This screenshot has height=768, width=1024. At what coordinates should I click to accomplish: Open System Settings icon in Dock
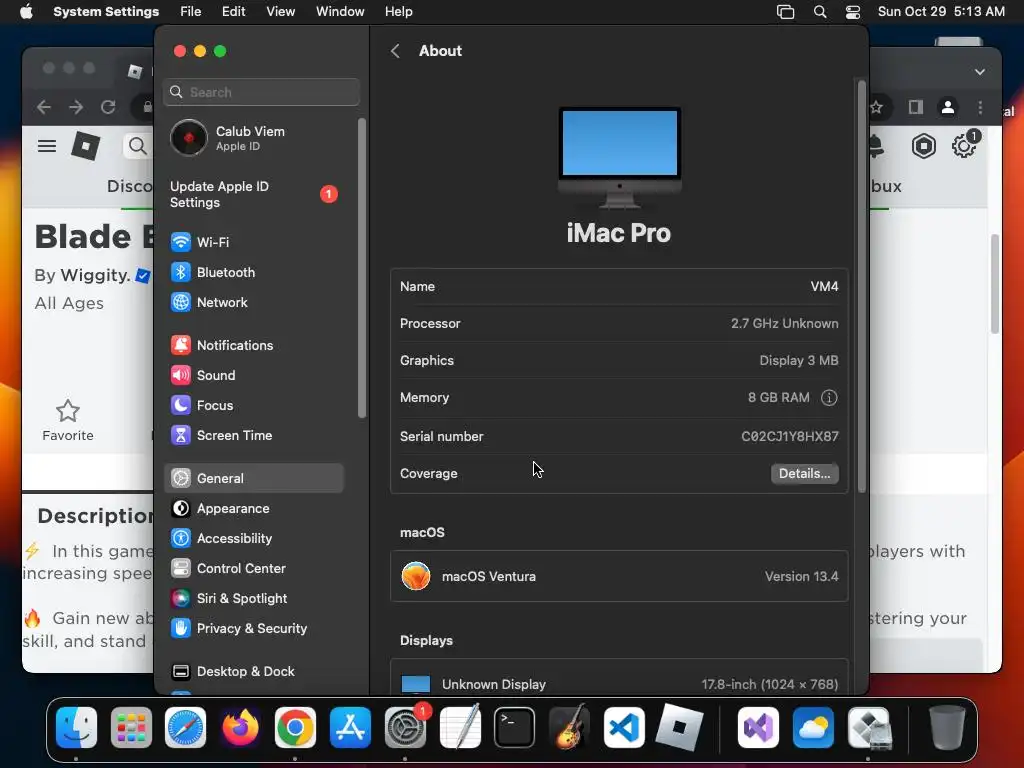coord(405,727)
